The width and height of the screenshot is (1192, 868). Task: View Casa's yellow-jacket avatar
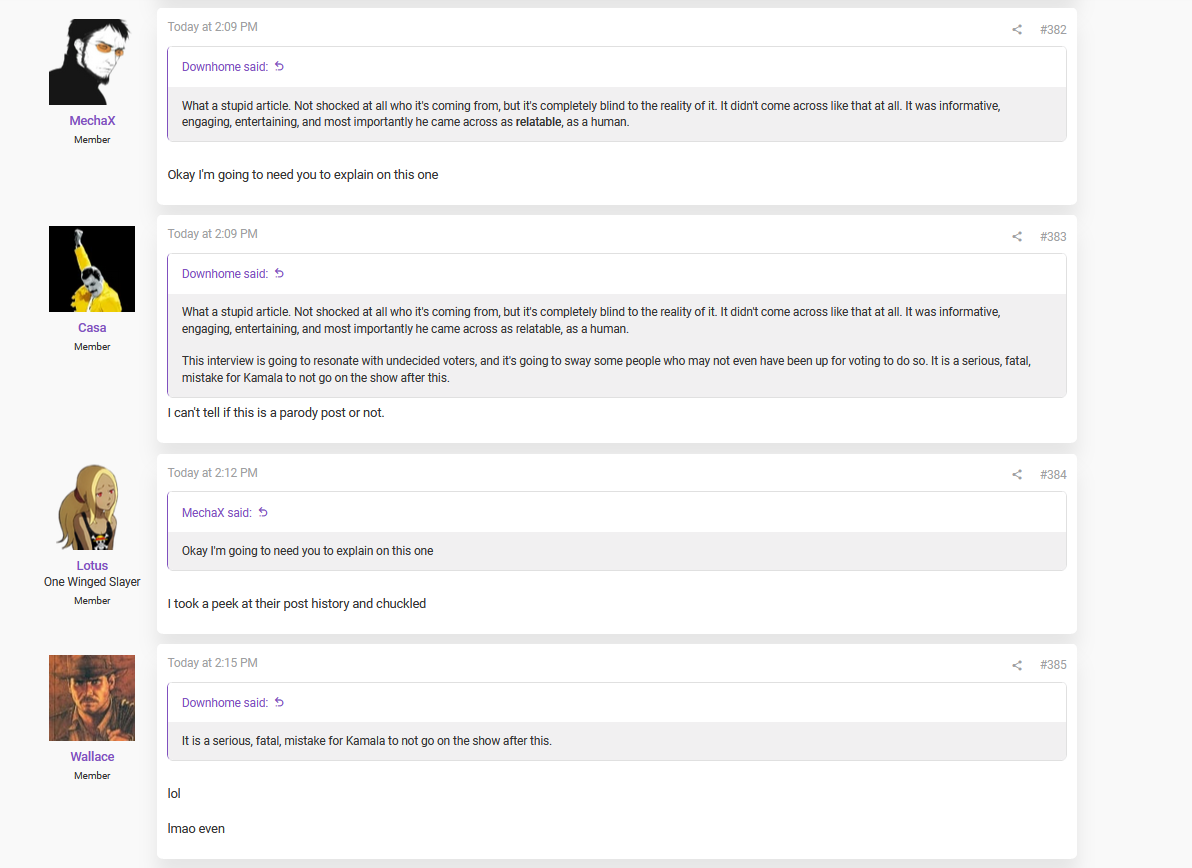coord(92,268)
